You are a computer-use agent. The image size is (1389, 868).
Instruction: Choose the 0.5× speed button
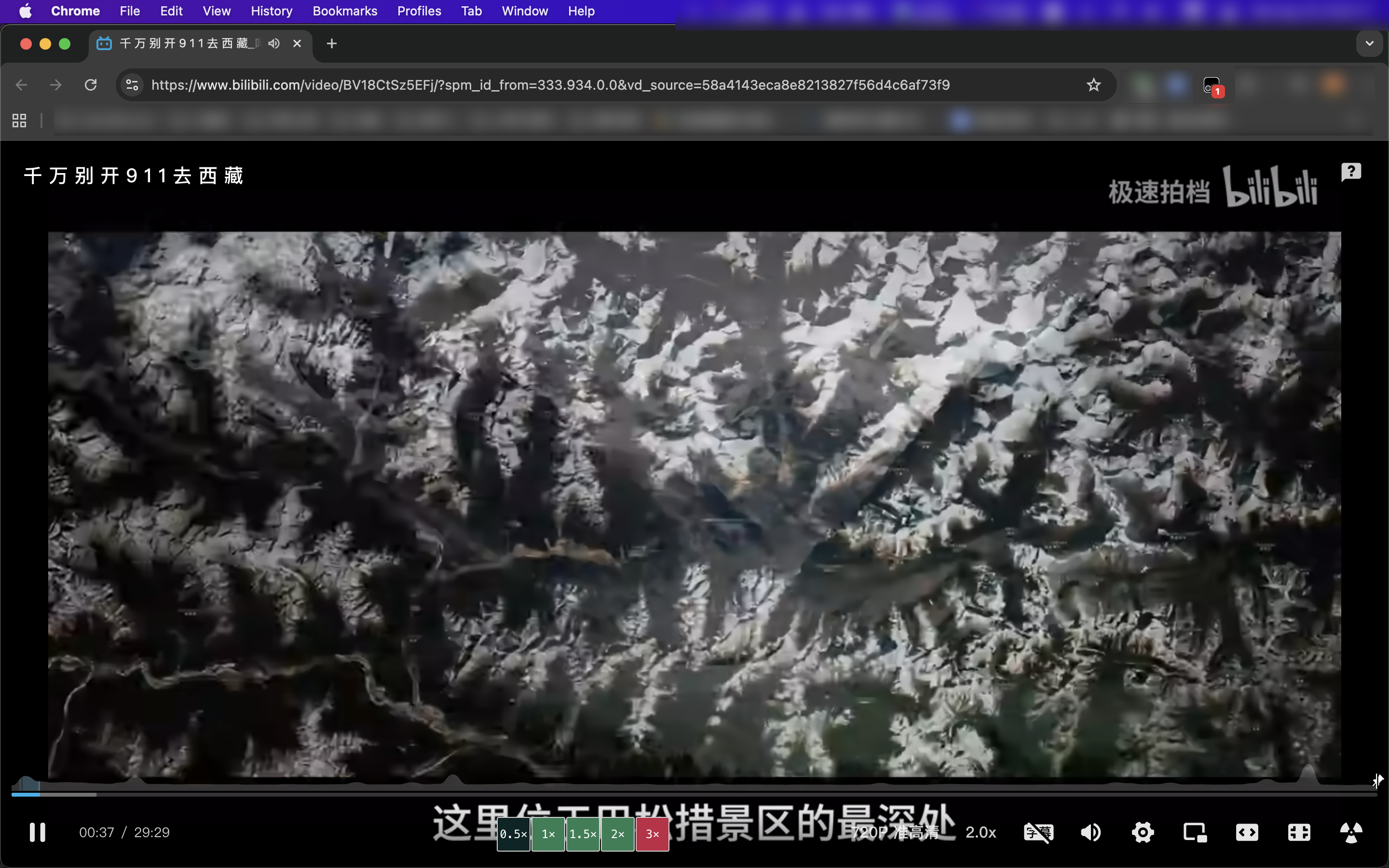pyautogui.click(x=513, y=834)
